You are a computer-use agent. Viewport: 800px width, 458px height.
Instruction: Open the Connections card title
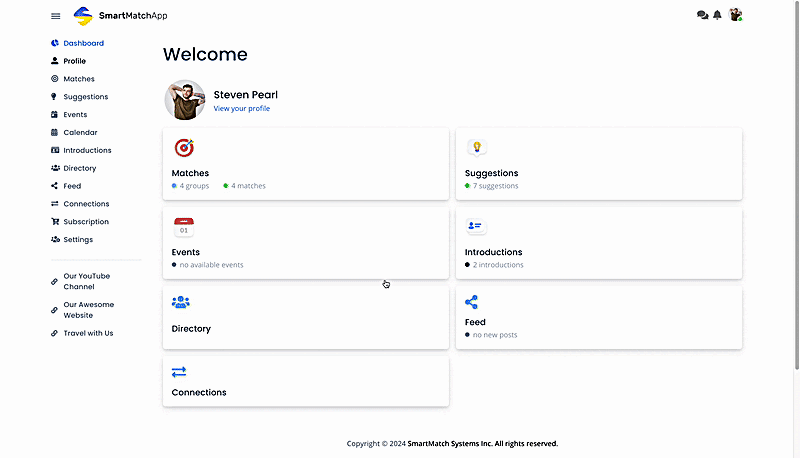[199, 392]
